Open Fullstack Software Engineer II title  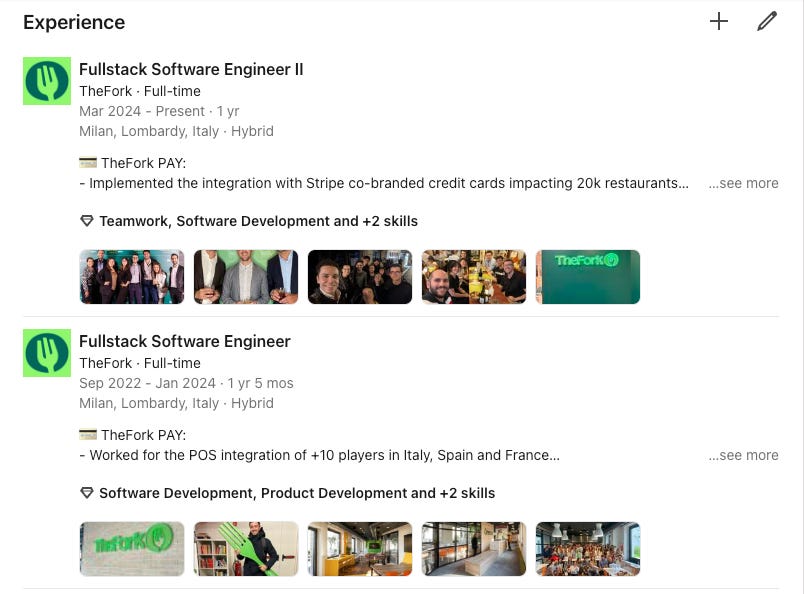click(x=191, y=69)
